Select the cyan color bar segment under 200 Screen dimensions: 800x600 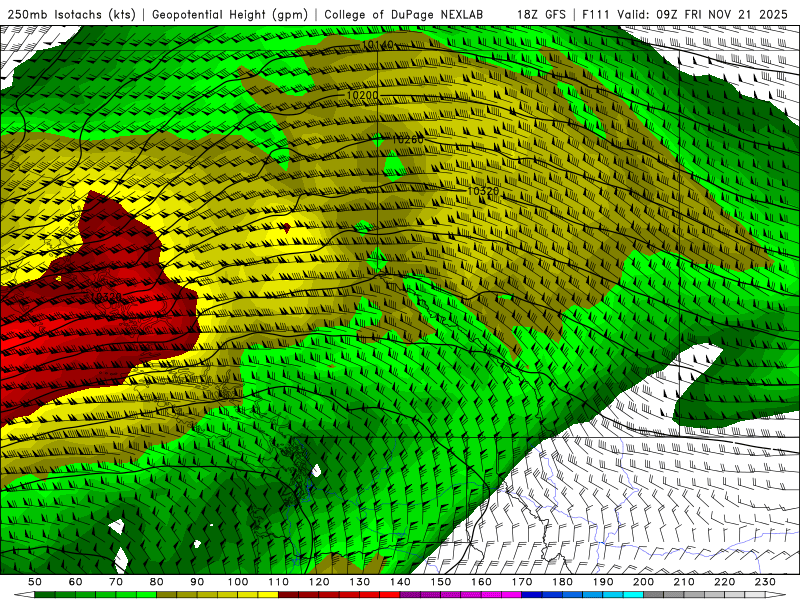[x=634, y=595]
